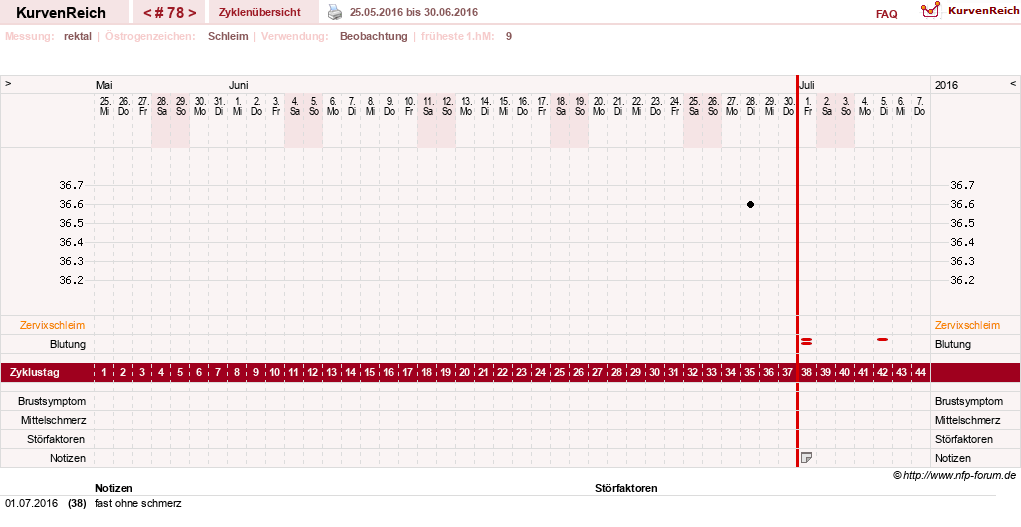Click the 'Schleim' estrogen sign value

pos(228,36)
